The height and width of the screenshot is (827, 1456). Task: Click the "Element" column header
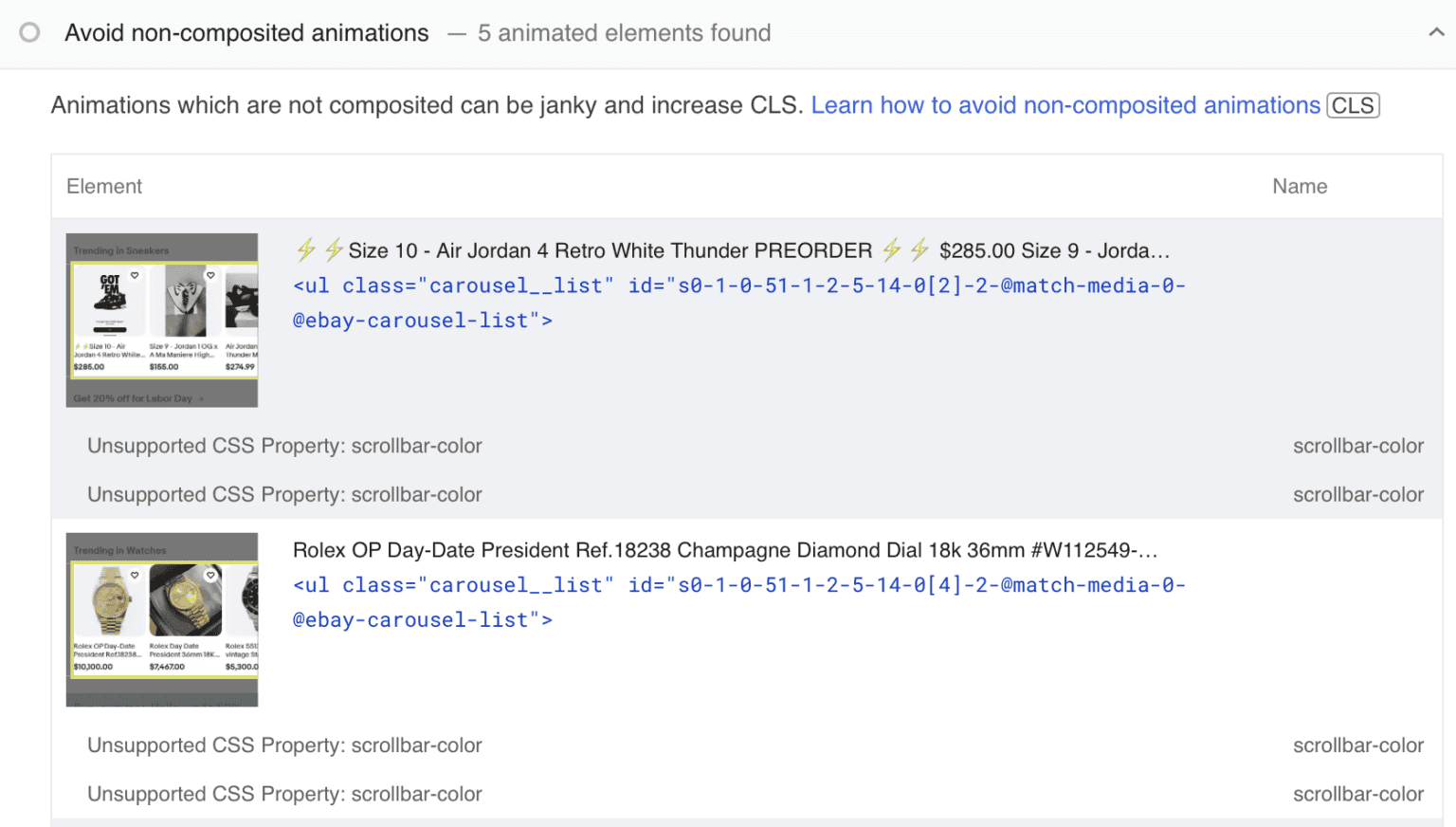coord(104,186)
